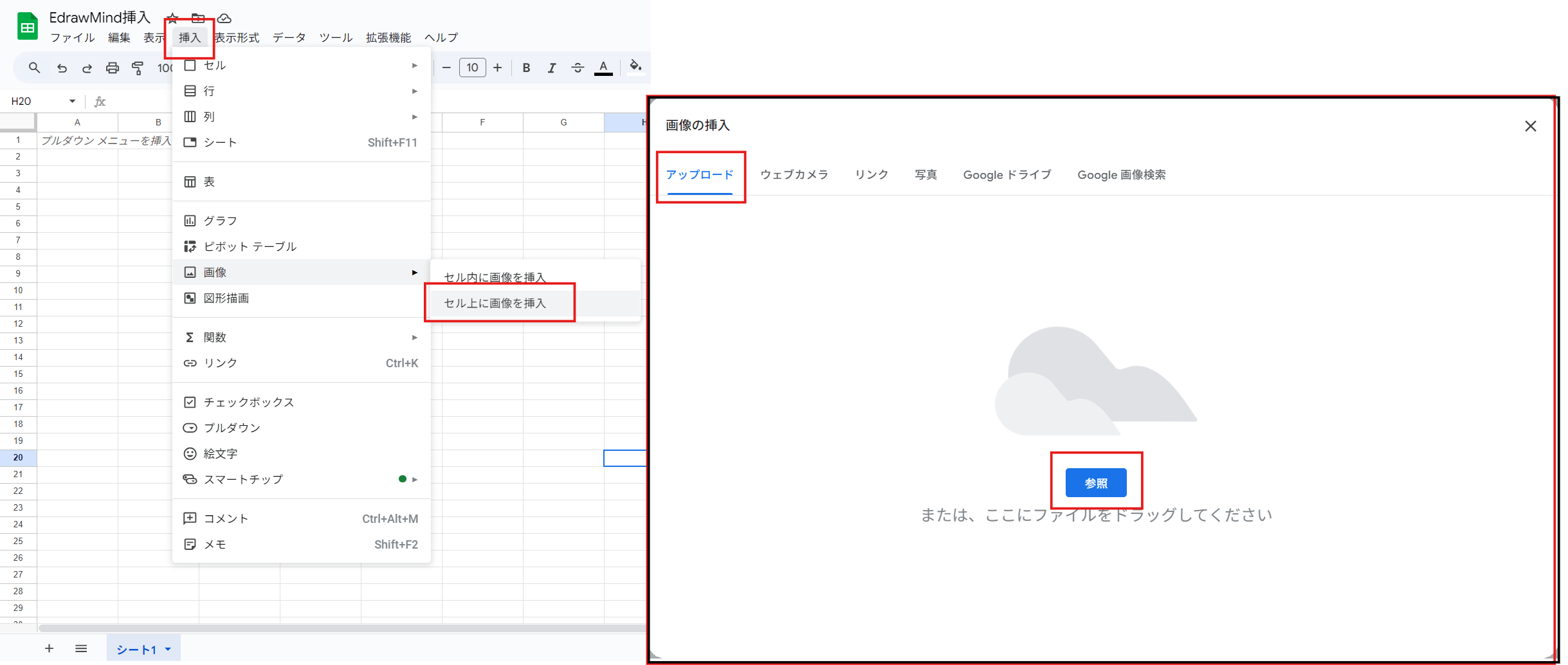Toggle bold formatting
The height and width of the screenshot is (665, 1568).
coord(526,68)
